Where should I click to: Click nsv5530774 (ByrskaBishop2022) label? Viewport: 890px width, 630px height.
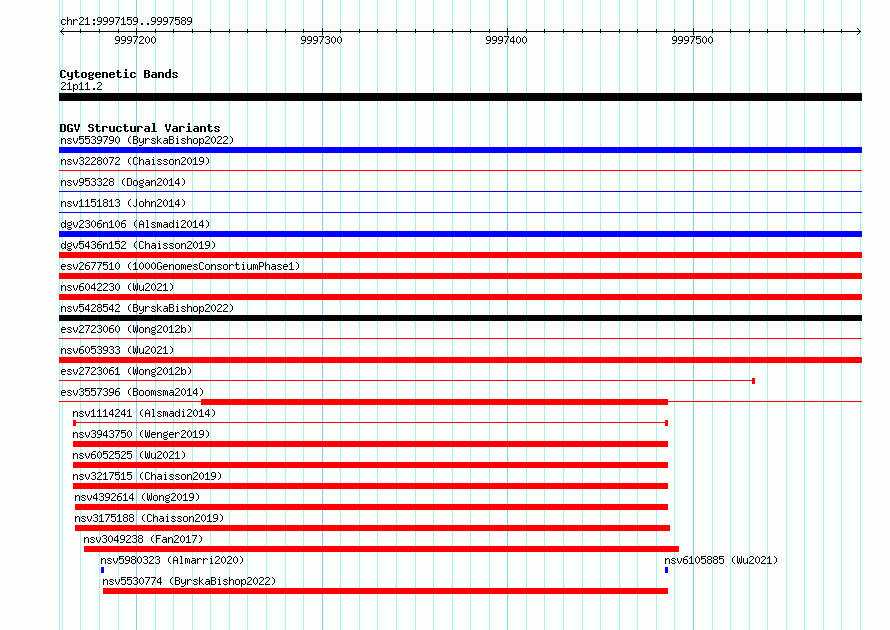point(189,581)
